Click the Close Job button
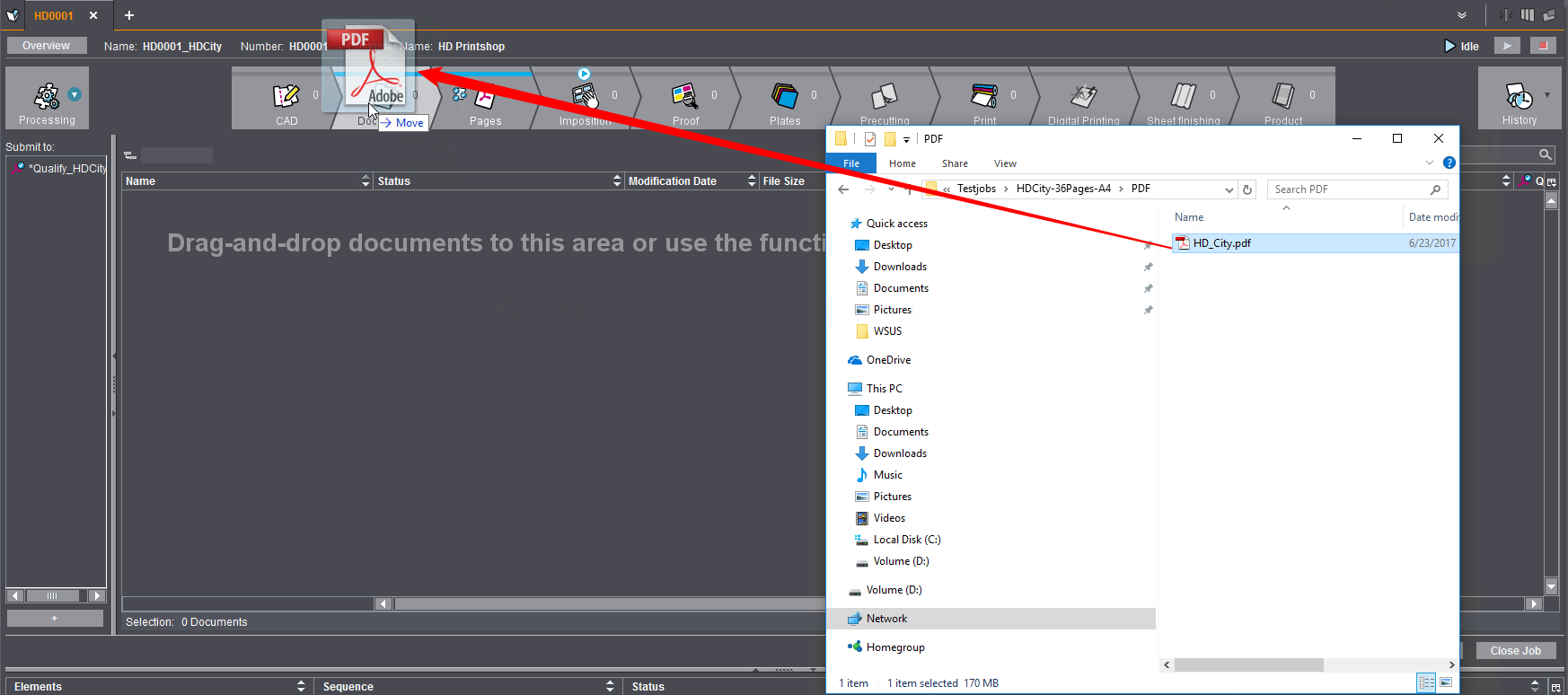The image size is (1568, 695). [1514, 651]
